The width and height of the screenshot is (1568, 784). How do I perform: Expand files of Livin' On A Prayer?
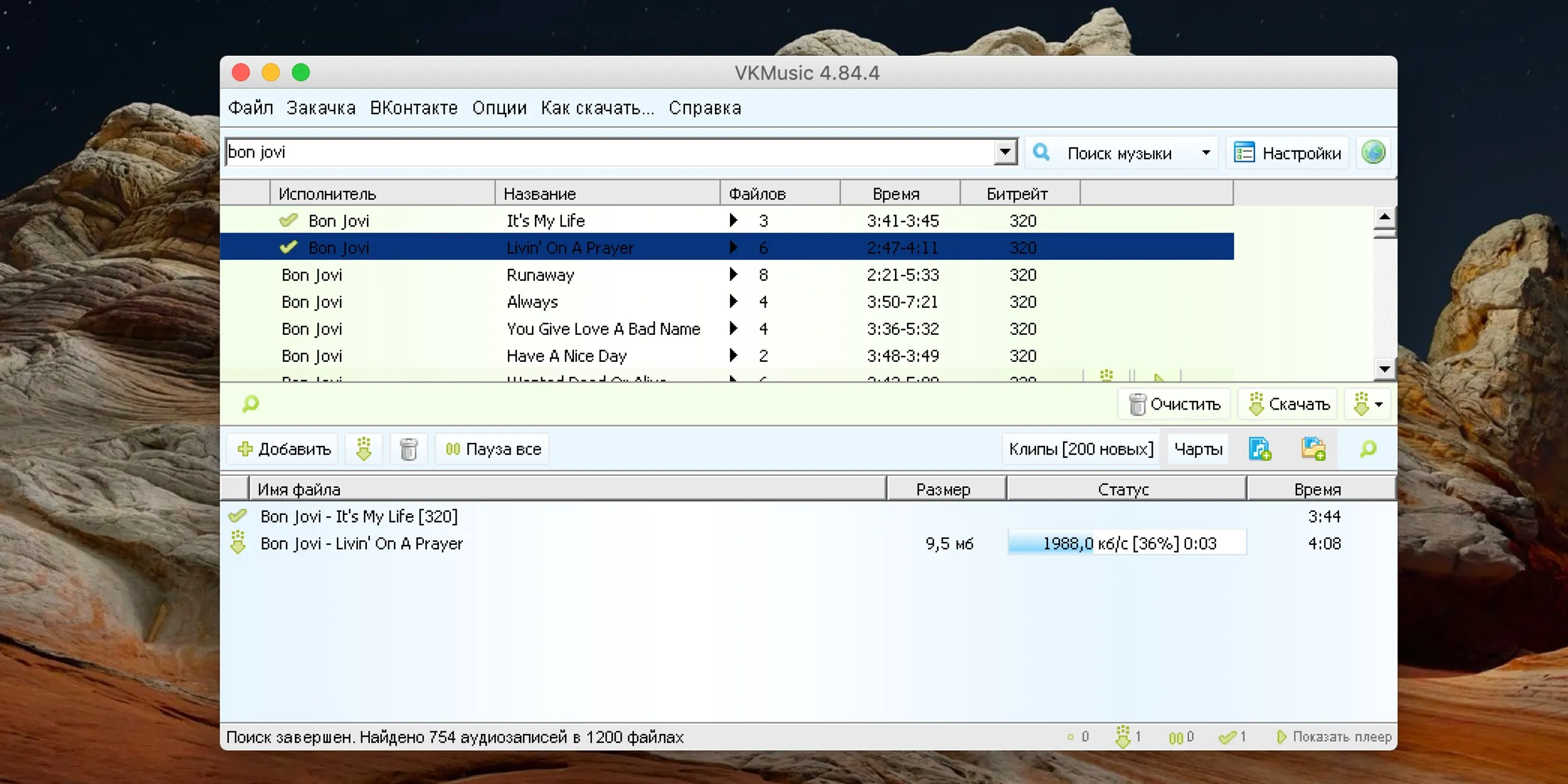pyautogui.click(x=733, y=247)
